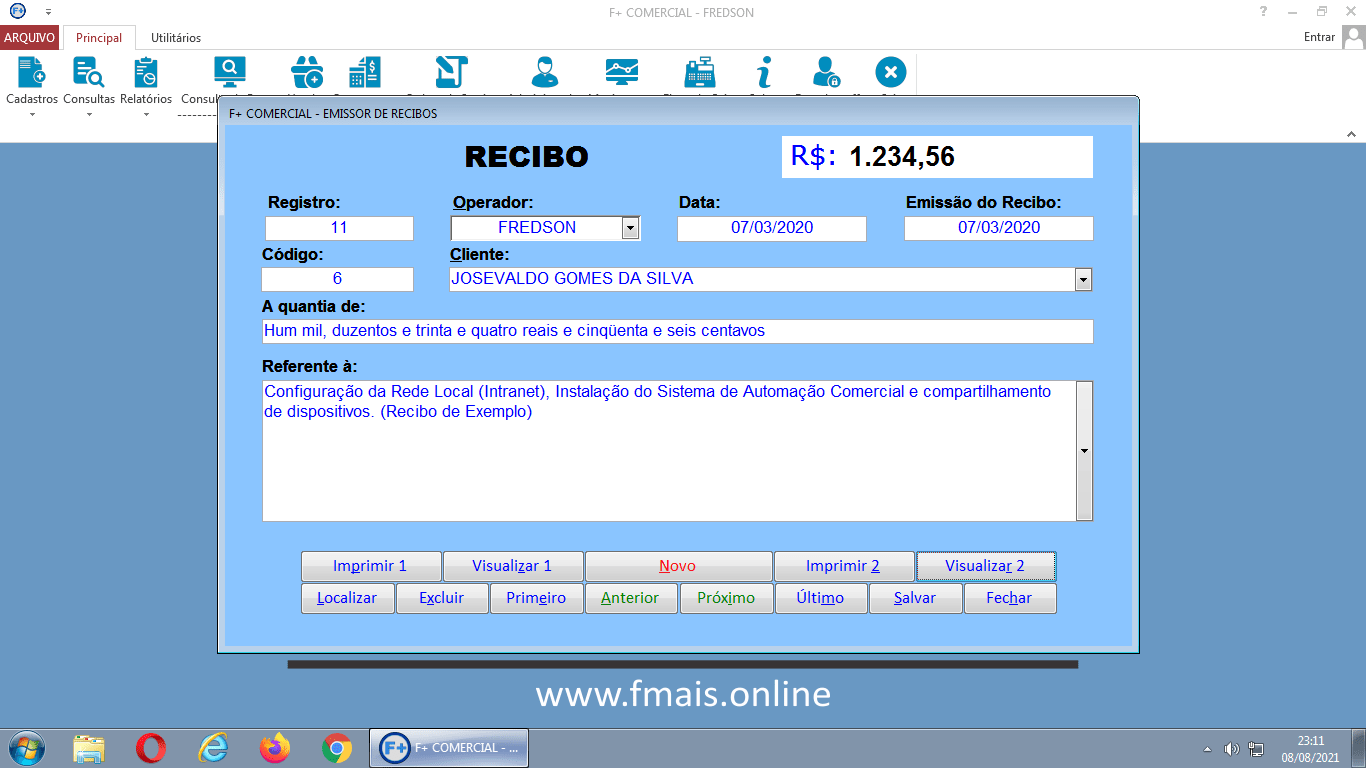
Task: Click the Código field showing 6
Action: pyautogui.click(x=337, y=279)
